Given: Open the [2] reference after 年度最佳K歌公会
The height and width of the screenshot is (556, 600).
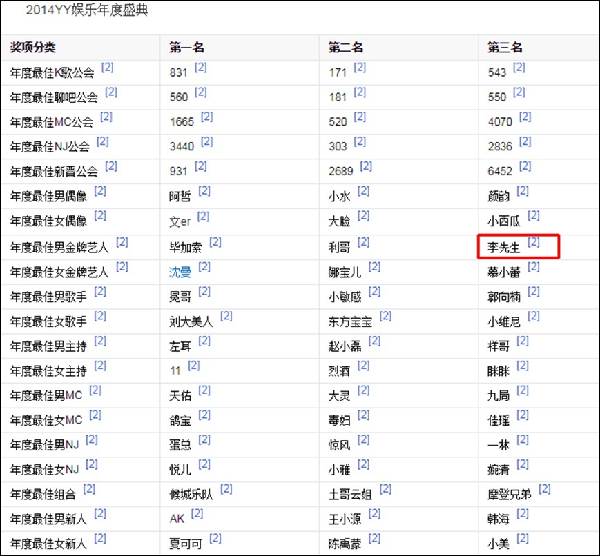Looking at the screenshot, I should point(107,67).
